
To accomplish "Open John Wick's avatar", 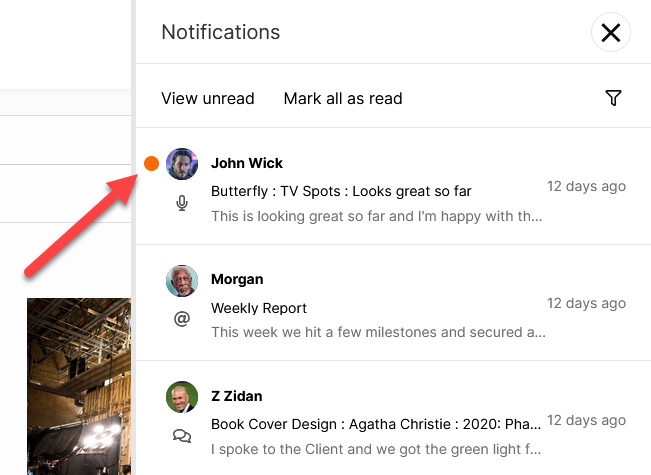I will [x=182, y=164].
